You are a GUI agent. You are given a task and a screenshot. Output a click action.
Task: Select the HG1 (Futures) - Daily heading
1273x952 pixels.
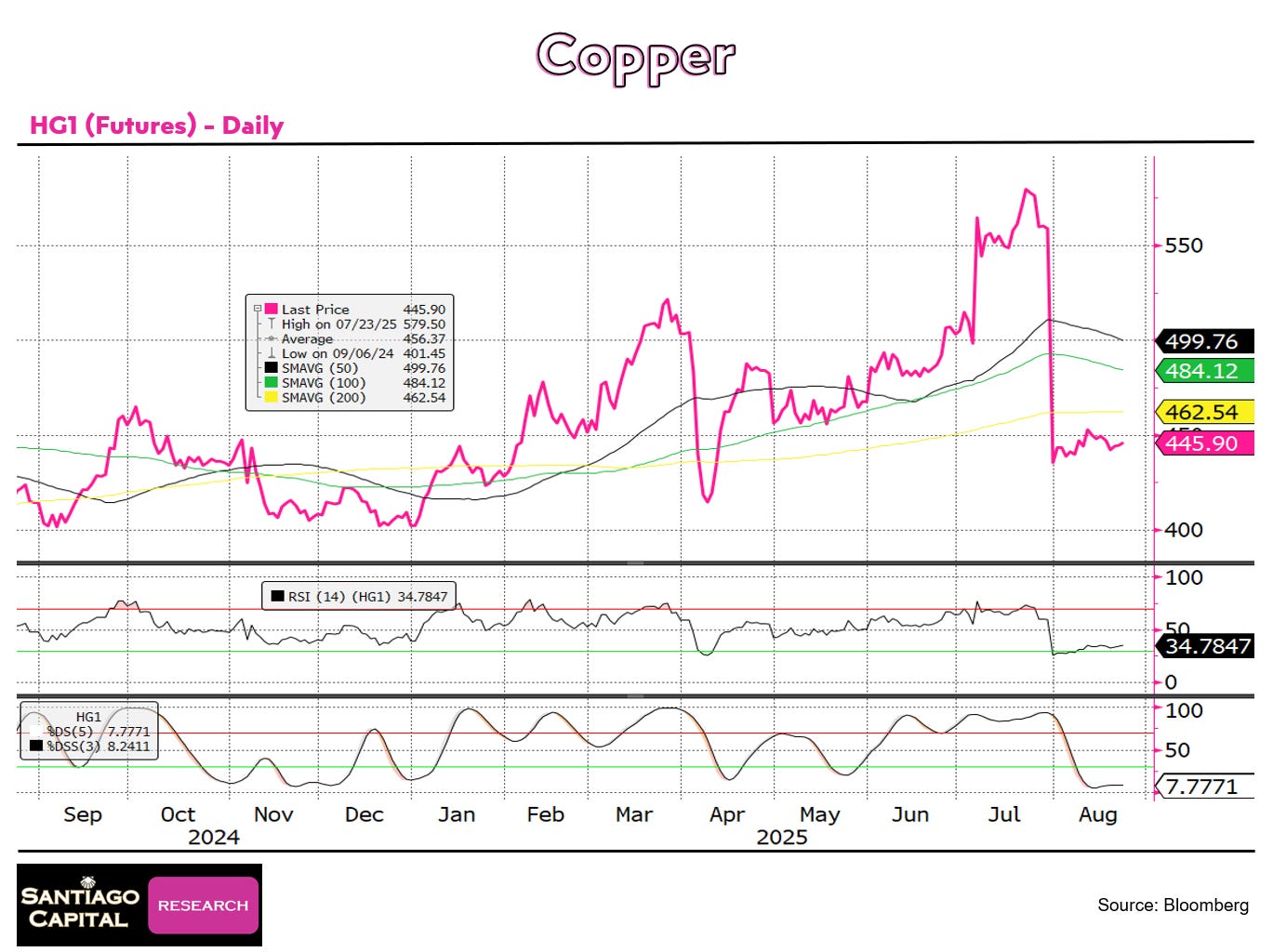[156, 126]
